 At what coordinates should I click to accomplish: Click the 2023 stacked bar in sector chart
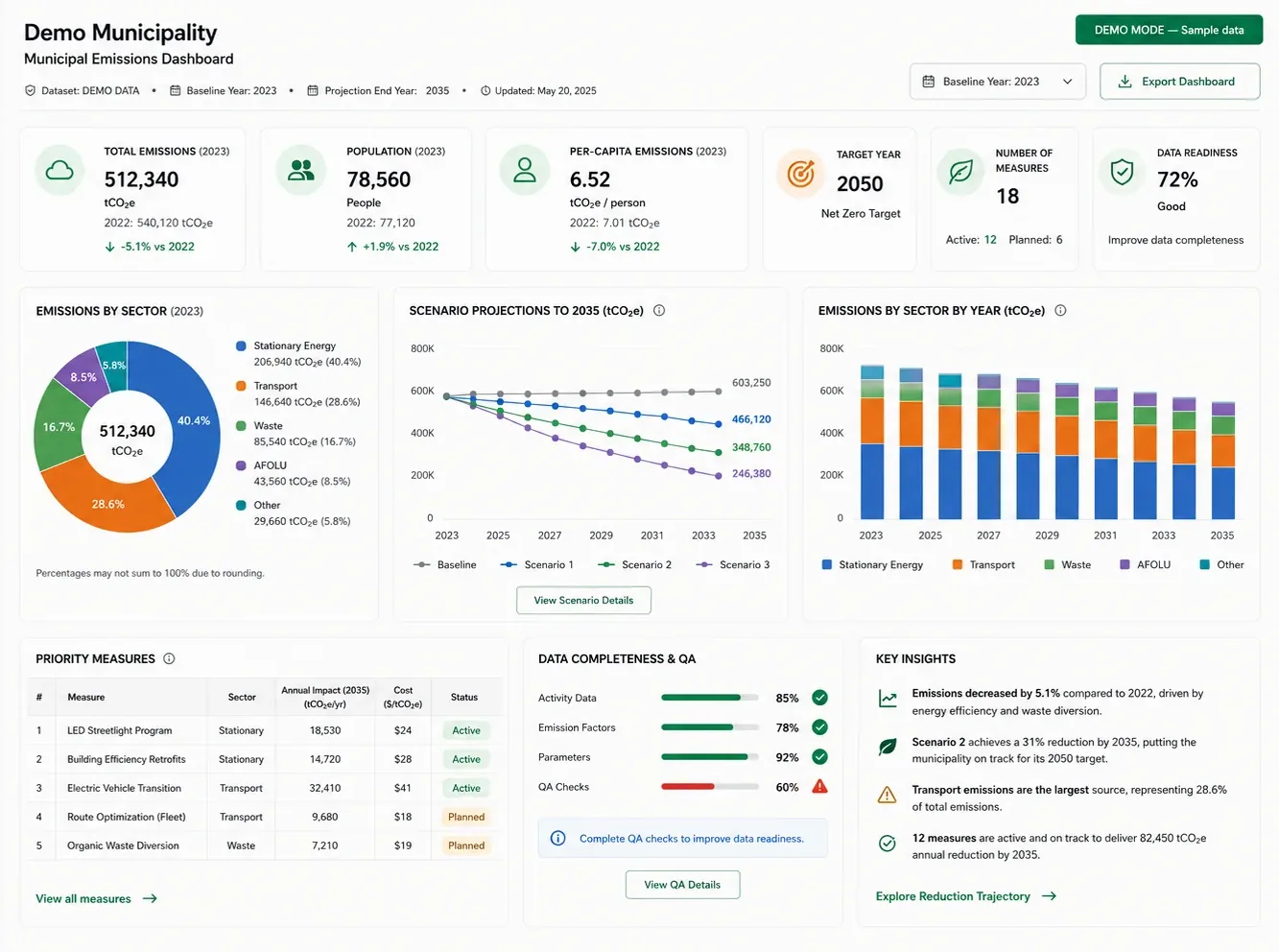pyautogui.click(x=872, y=442)
